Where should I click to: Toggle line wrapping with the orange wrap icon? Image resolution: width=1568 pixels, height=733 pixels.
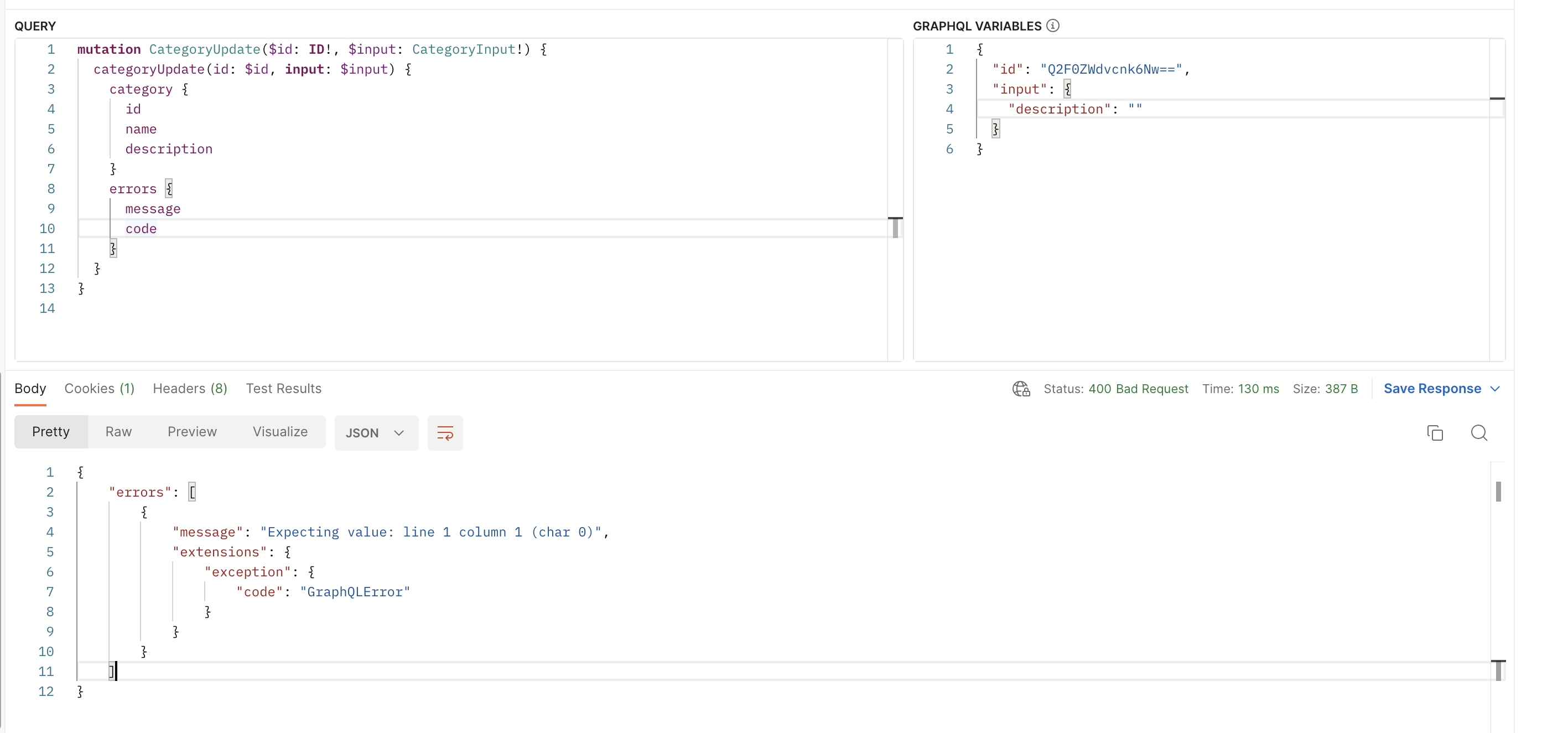[x=445, y=432]
